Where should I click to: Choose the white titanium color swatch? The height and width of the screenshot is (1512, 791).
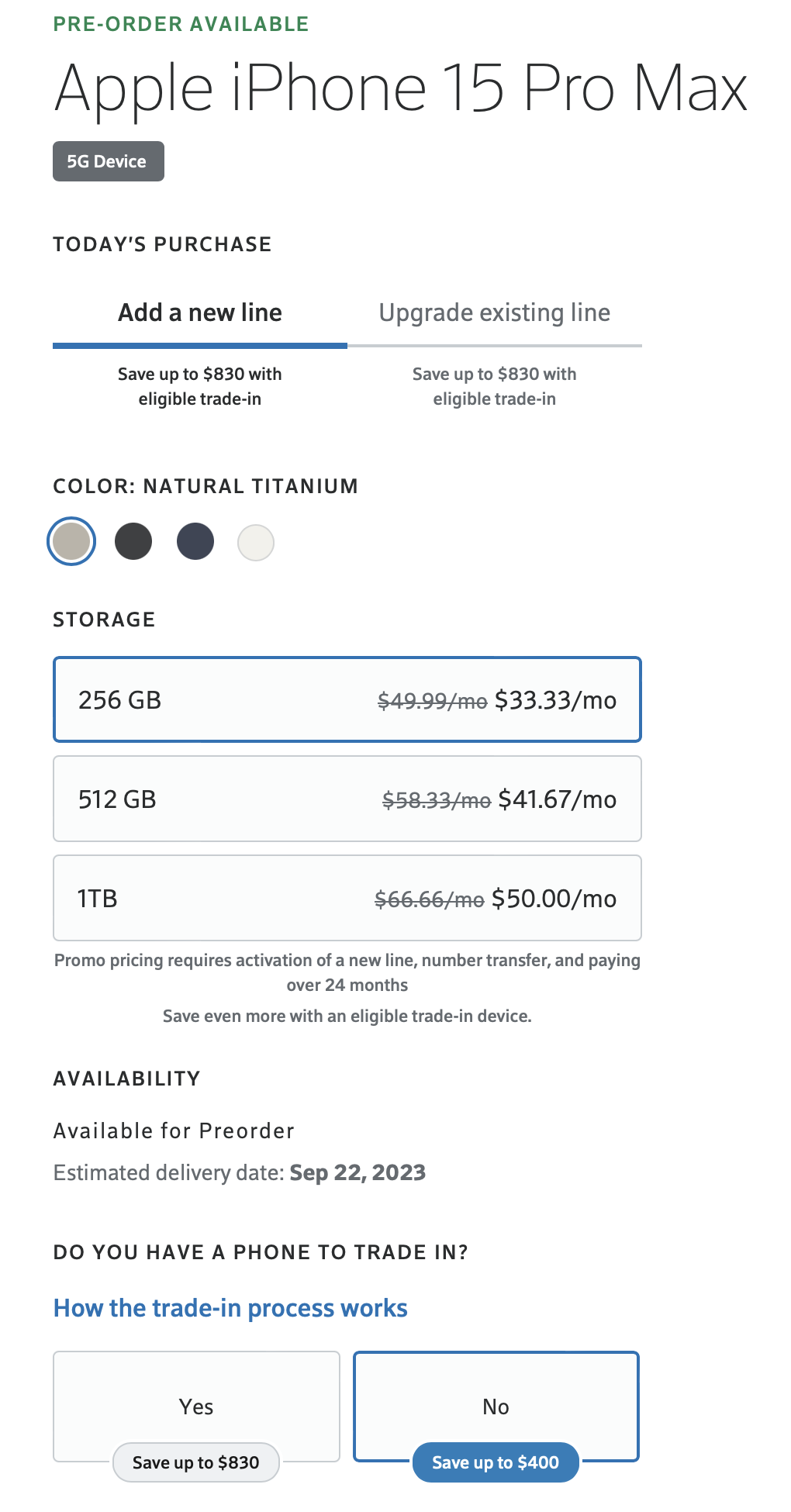pyautogui.click(x=256, y=542)
